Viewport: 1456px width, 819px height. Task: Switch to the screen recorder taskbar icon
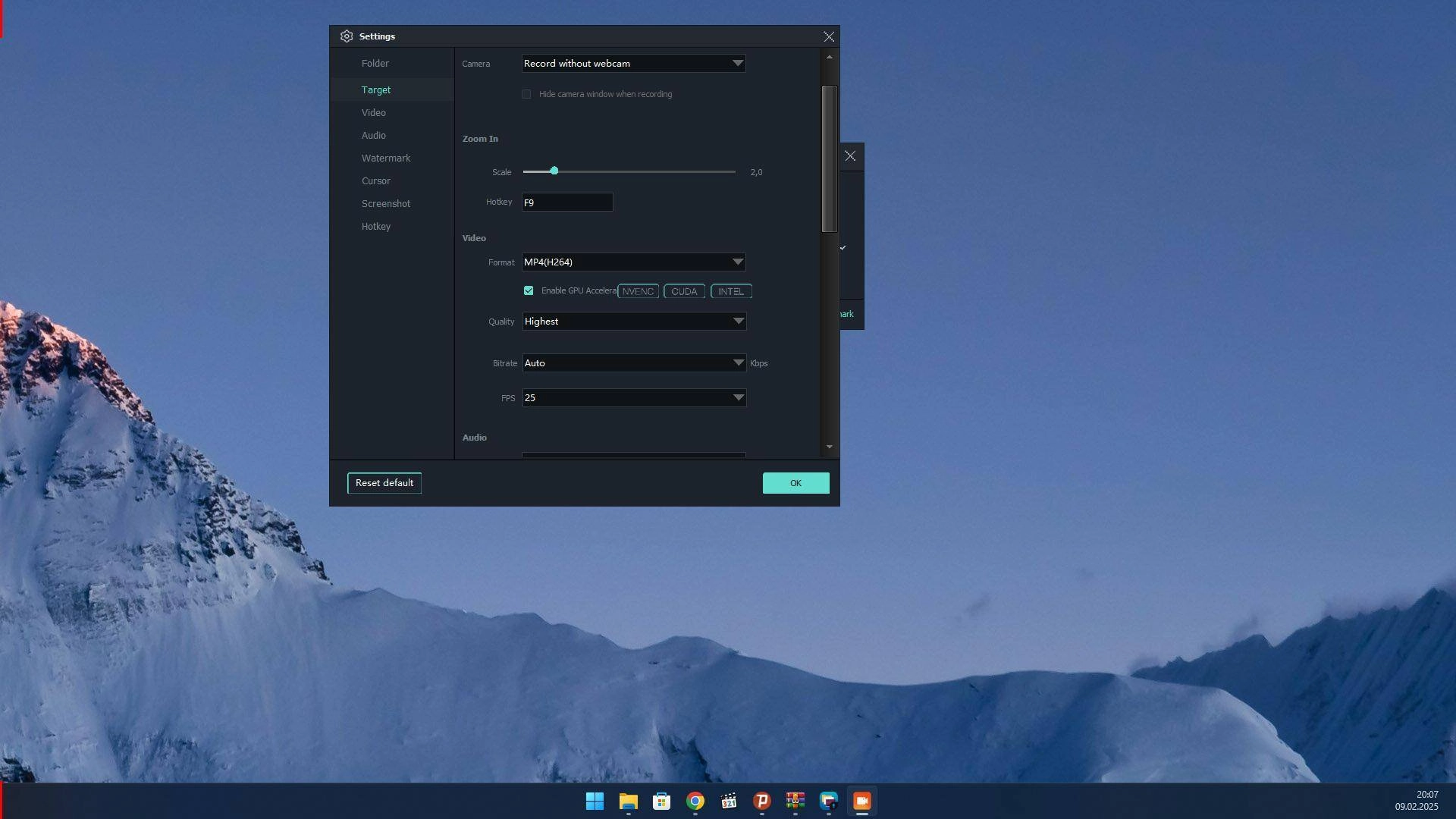[x=861, y=801]
